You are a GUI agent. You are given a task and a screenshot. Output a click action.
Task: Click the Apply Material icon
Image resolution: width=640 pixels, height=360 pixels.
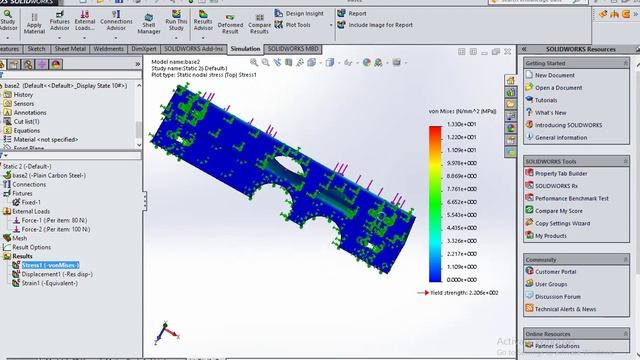coord(34,23)
